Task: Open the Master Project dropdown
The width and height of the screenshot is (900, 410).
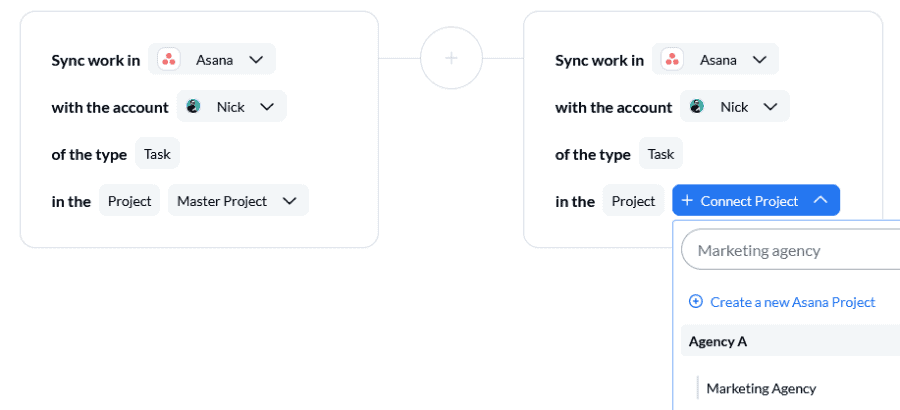Action: pos(289,201)
